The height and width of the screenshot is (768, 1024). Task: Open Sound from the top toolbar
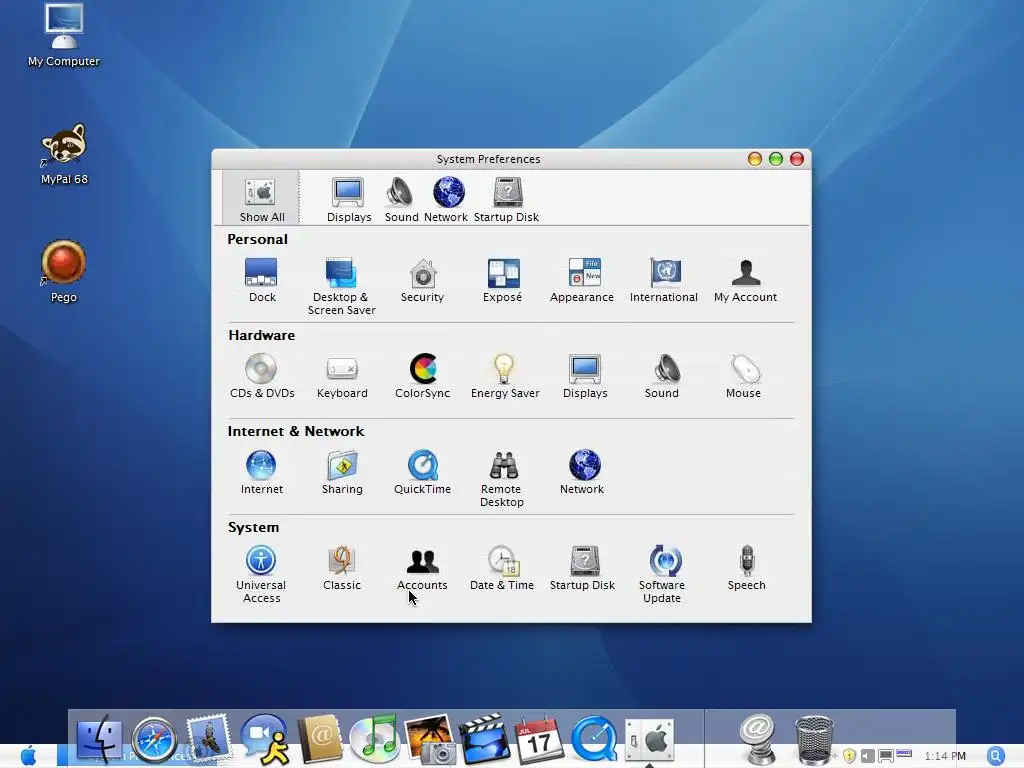coord(401,200)
